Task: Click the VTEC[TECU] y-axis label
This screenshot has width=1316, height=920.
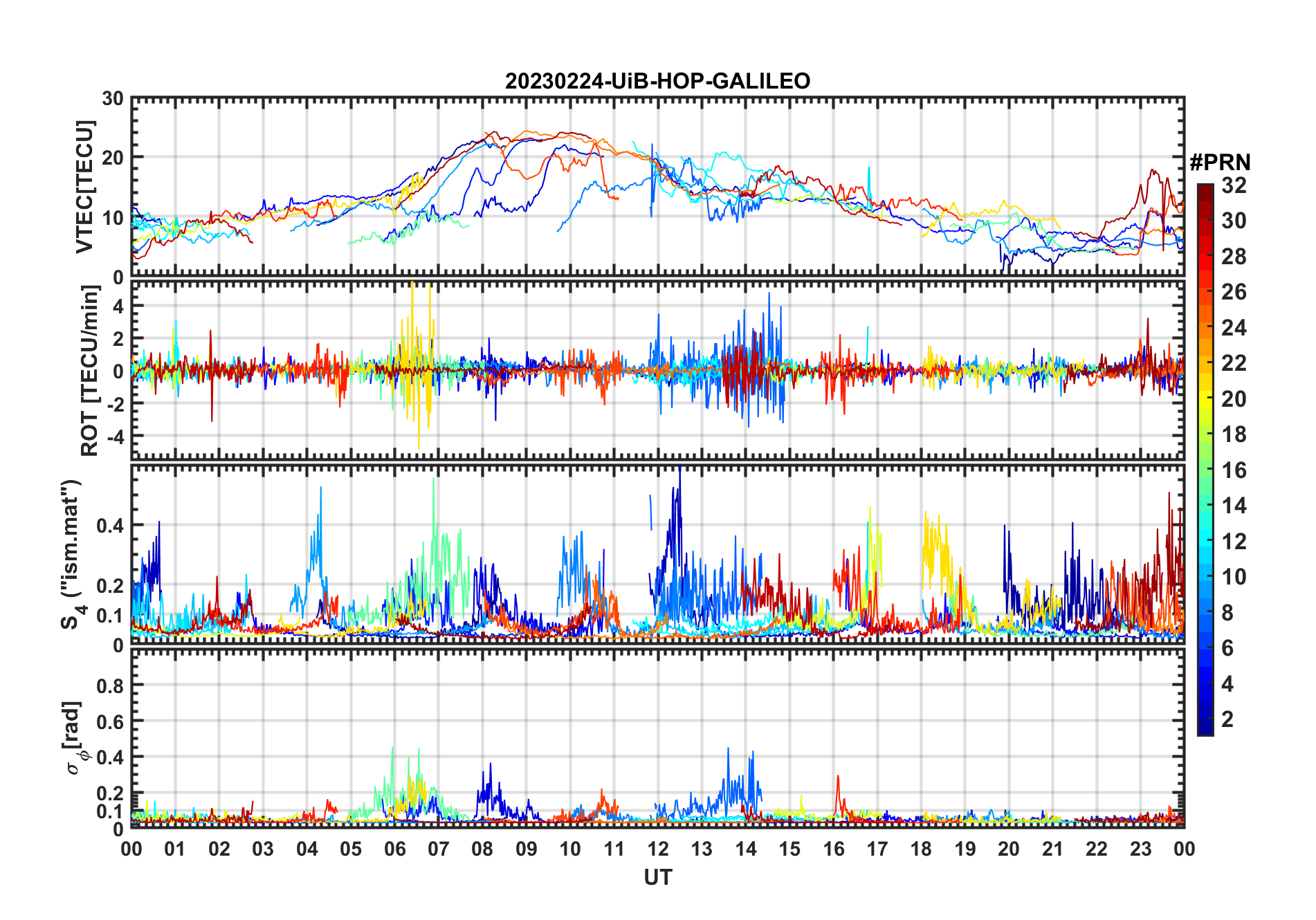Action: coord(84,187)
